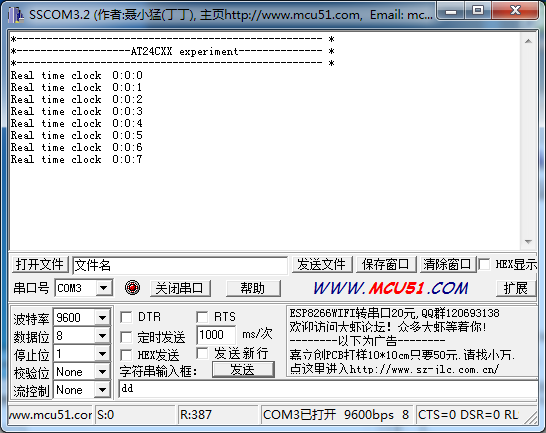Click the 发送 send button
Screen dimensions: 546x433
(243, 370)
